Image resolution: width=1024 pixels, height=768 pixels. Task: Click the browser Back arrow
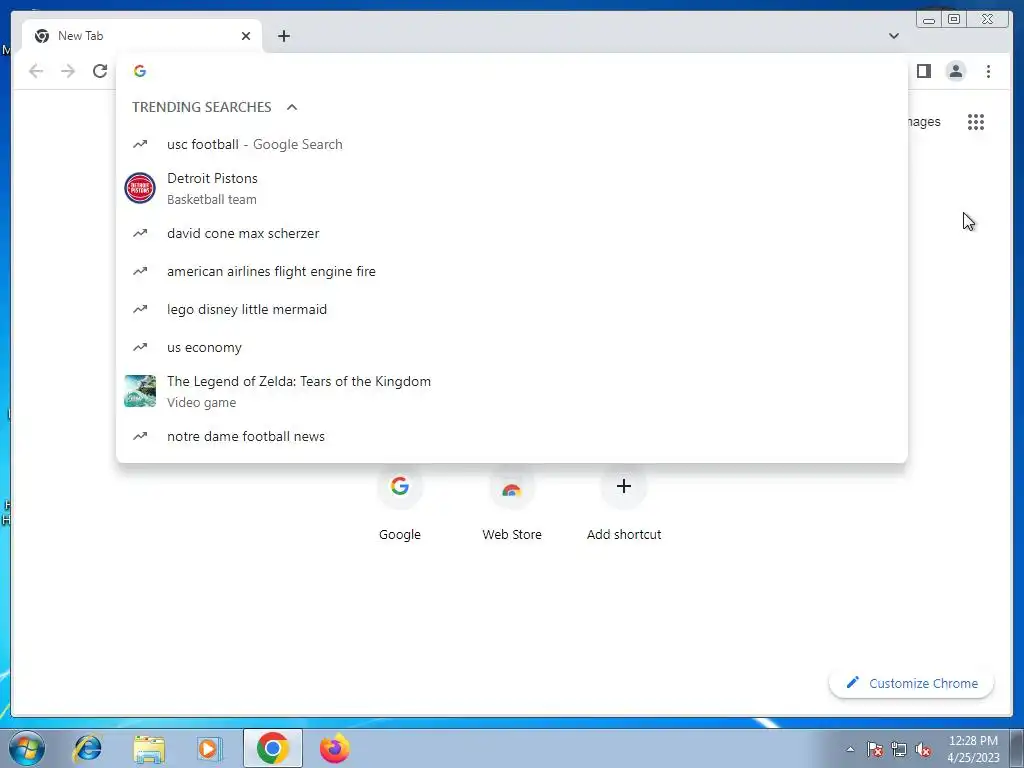pyautogui.click(x=36, y=71)
